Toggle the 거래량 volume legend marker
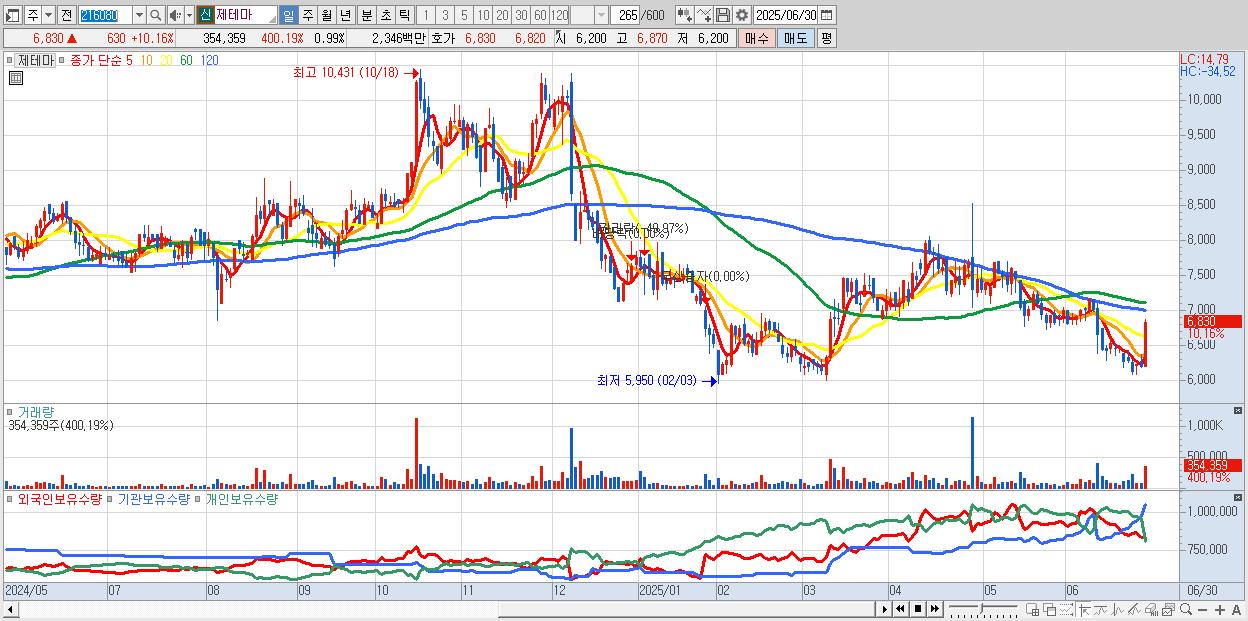 [x=11, y=411]
